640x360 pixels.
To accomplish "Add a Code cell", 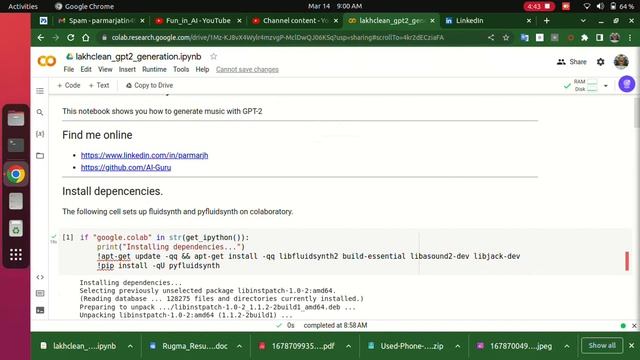I will 69,85.
